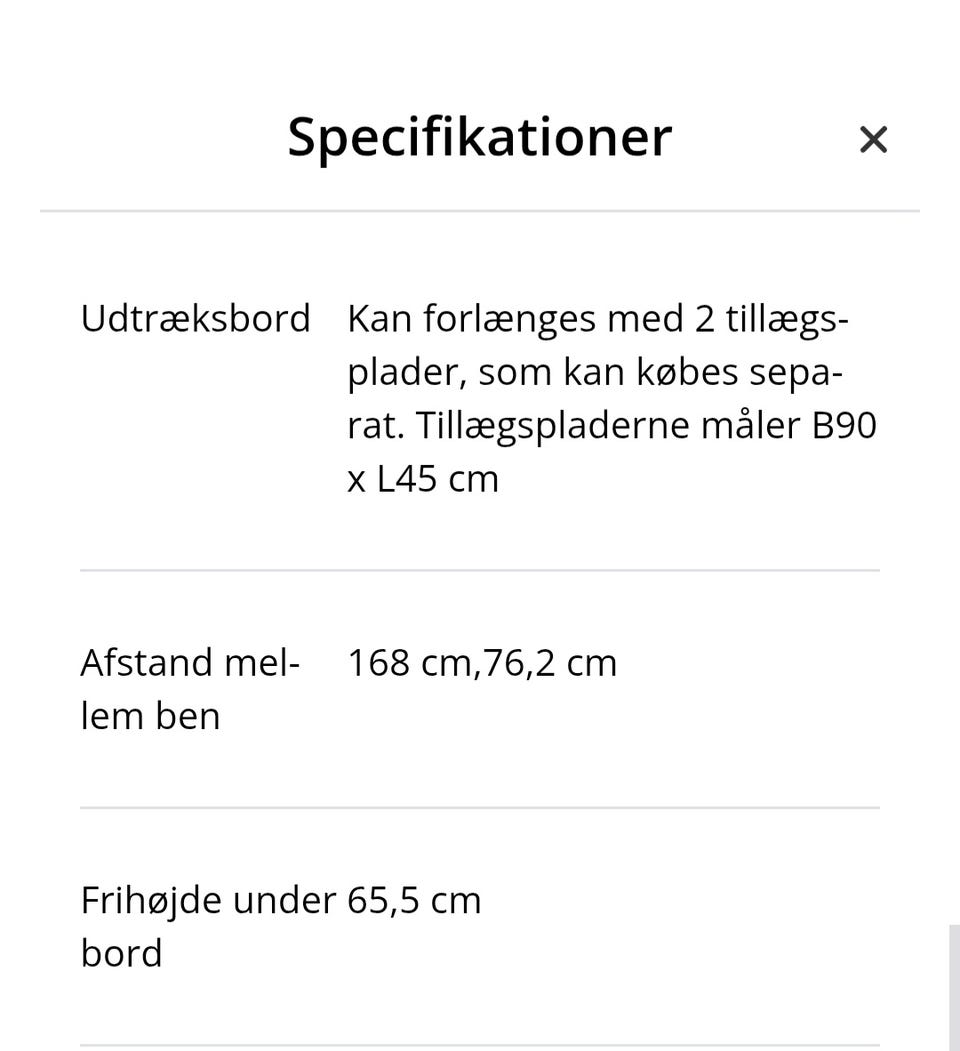Click the word 'bord' below Frihøjde under
This screenshot has height=1051, width=960.
[x=121, y=953]
